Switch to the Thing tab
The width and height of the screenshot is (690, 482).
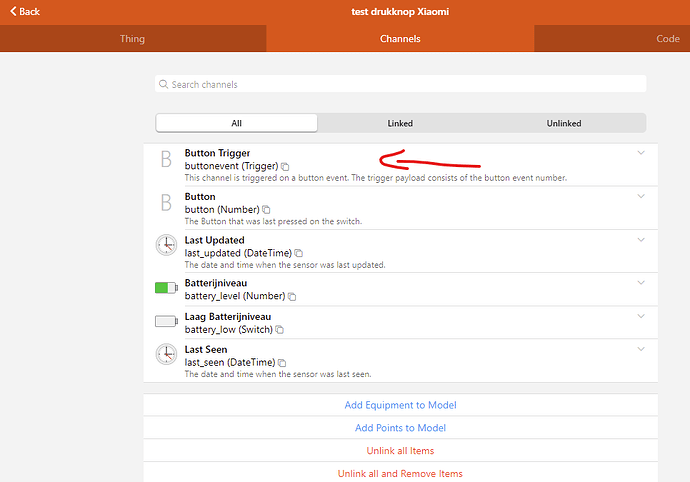(x=132, y=39)
